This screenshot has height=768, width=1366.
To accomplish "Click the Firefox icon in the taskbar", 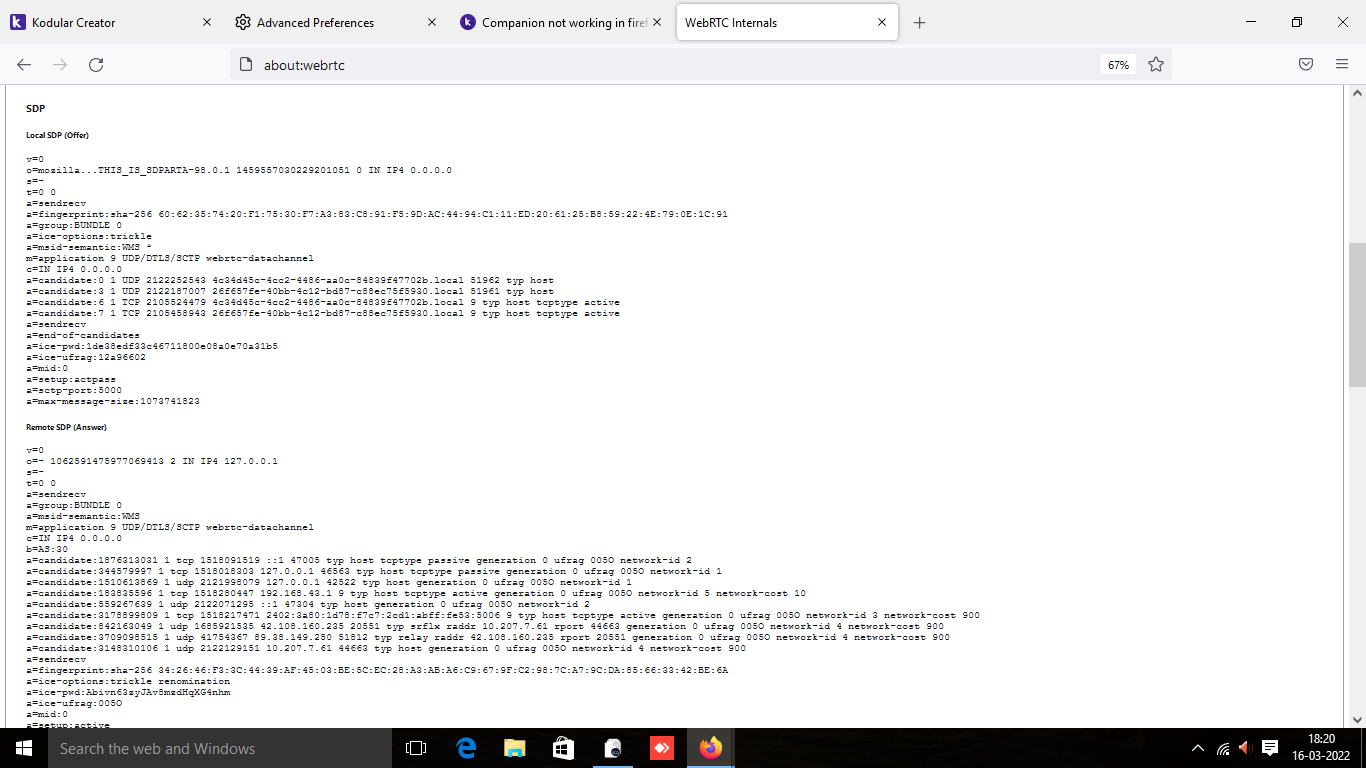I will coord(710,748).
